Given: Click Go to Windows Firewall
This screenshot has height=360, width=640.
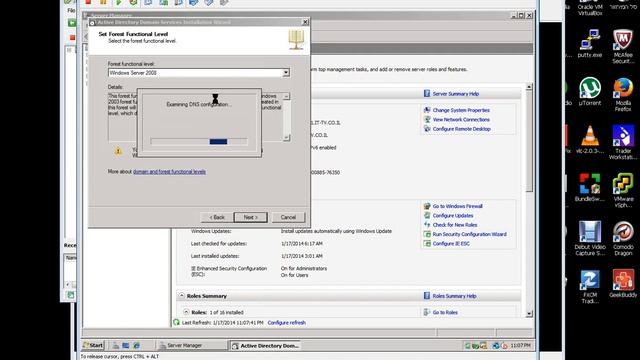Looking at the screenshot, I should tap(457, 206).
